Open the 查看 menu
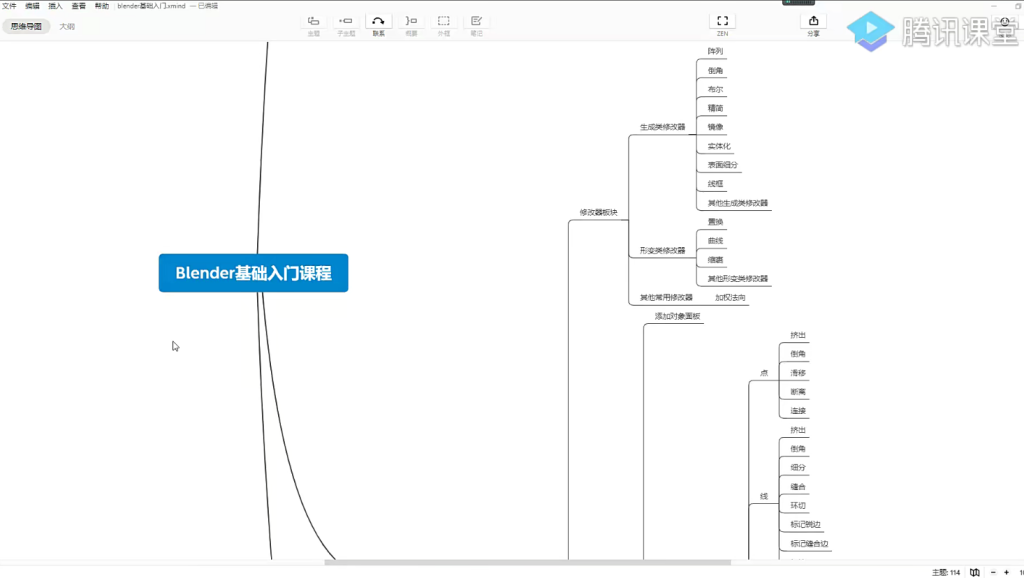The height and width of the screenshot is (578, 1024). tap(78, 6)
